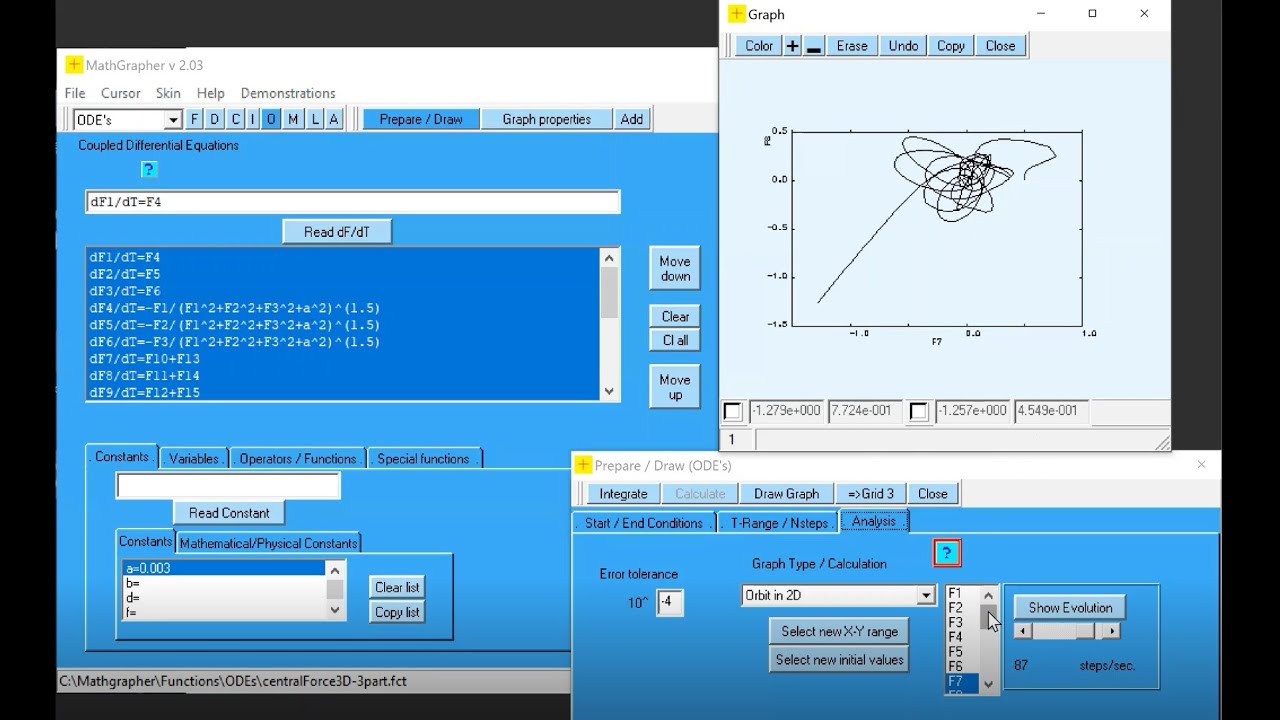Click the A toolbar letter button
This screenshot has height=720, width=1280.
click(334, 119)
